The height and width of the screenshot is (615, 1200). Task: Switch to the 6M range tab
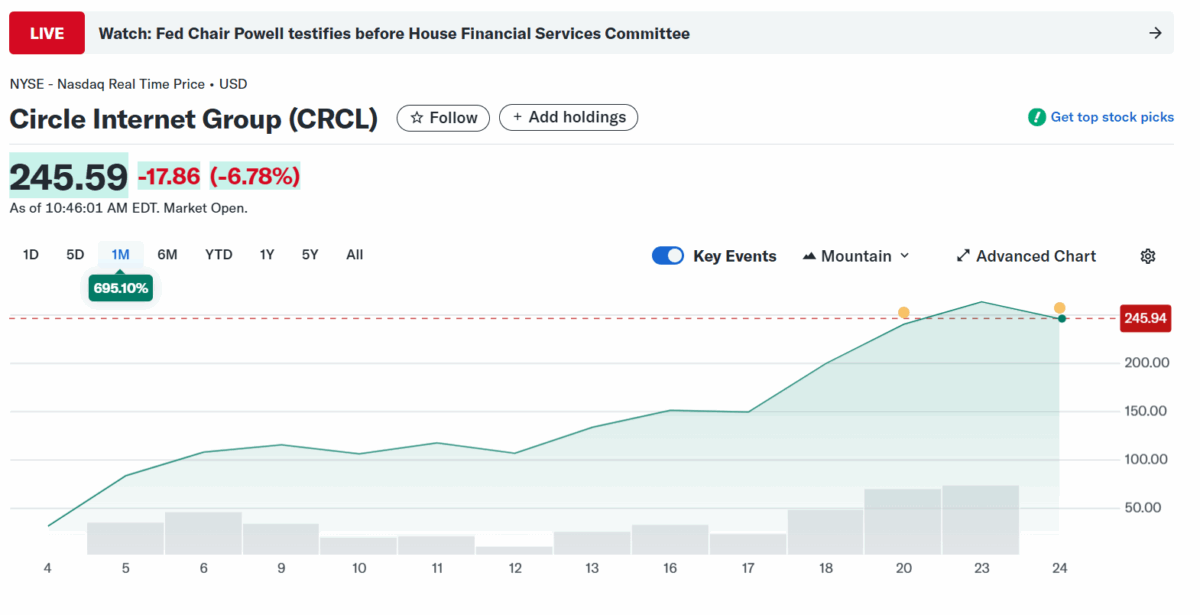167,255
